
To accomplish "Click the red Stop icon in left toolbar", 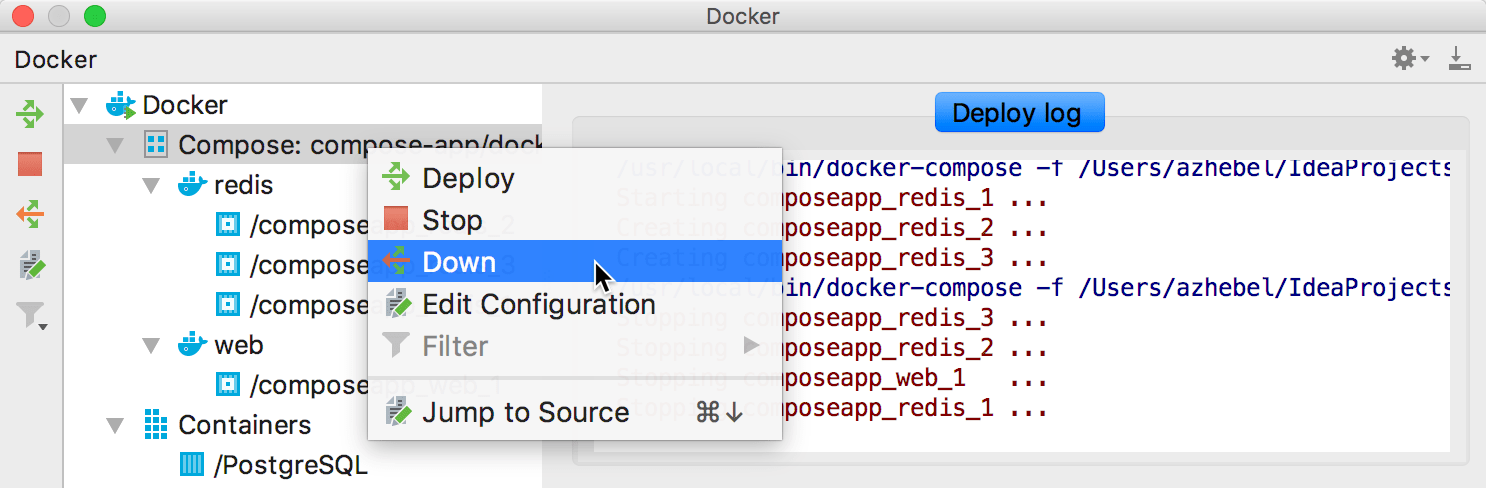I will pyautogui.click(x=30, y=164).
